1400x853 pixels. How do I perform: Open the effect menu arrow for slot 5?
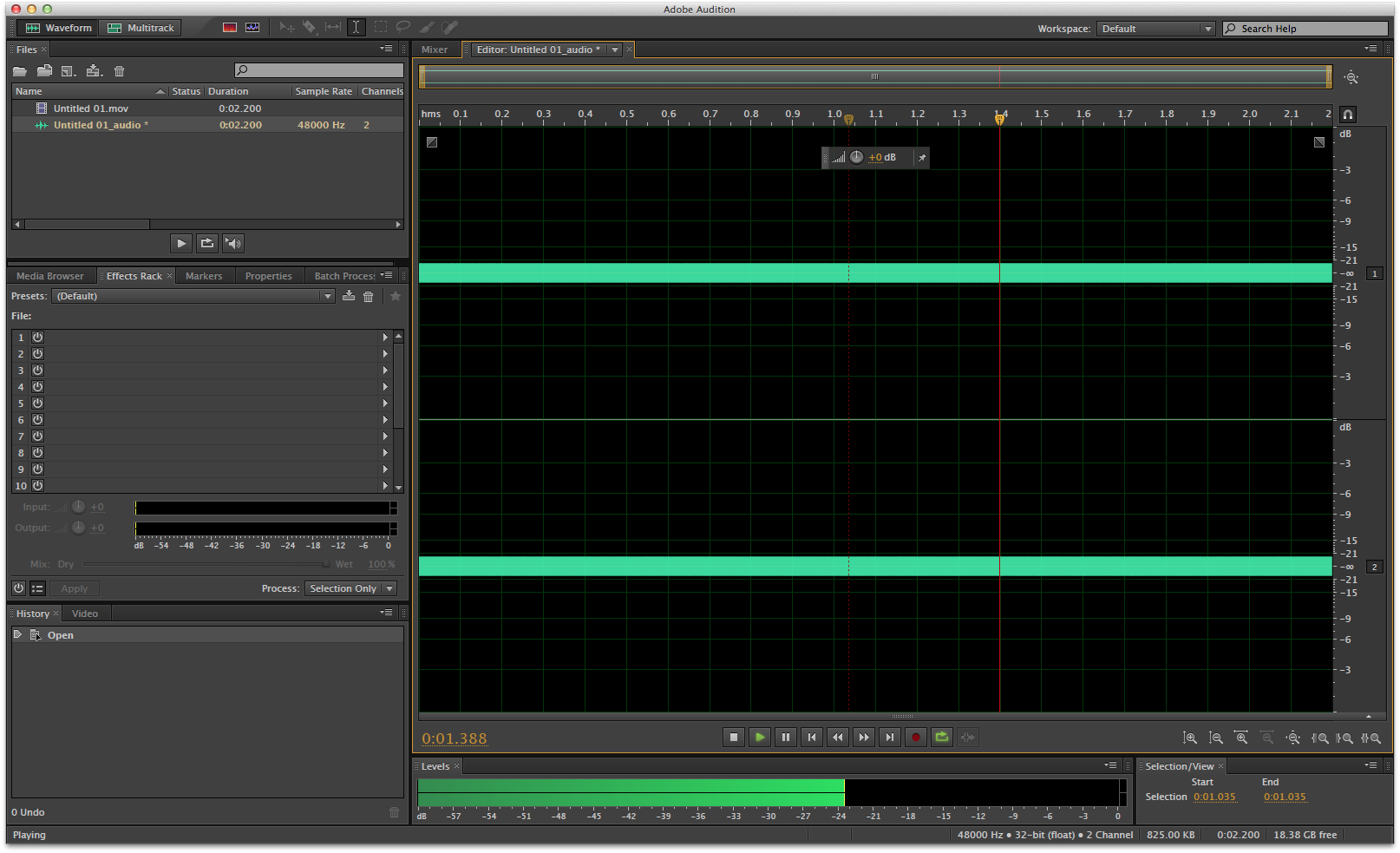[x=385, y=403]
